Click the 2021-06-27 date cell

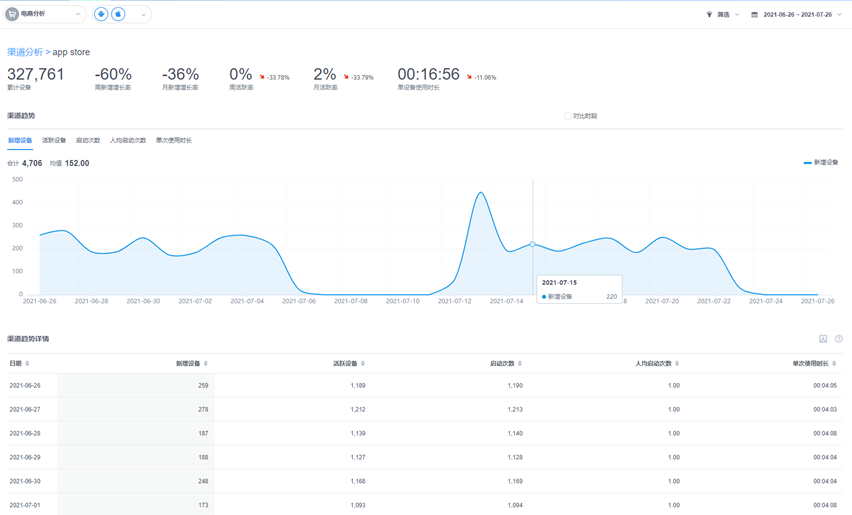[25, 409]
